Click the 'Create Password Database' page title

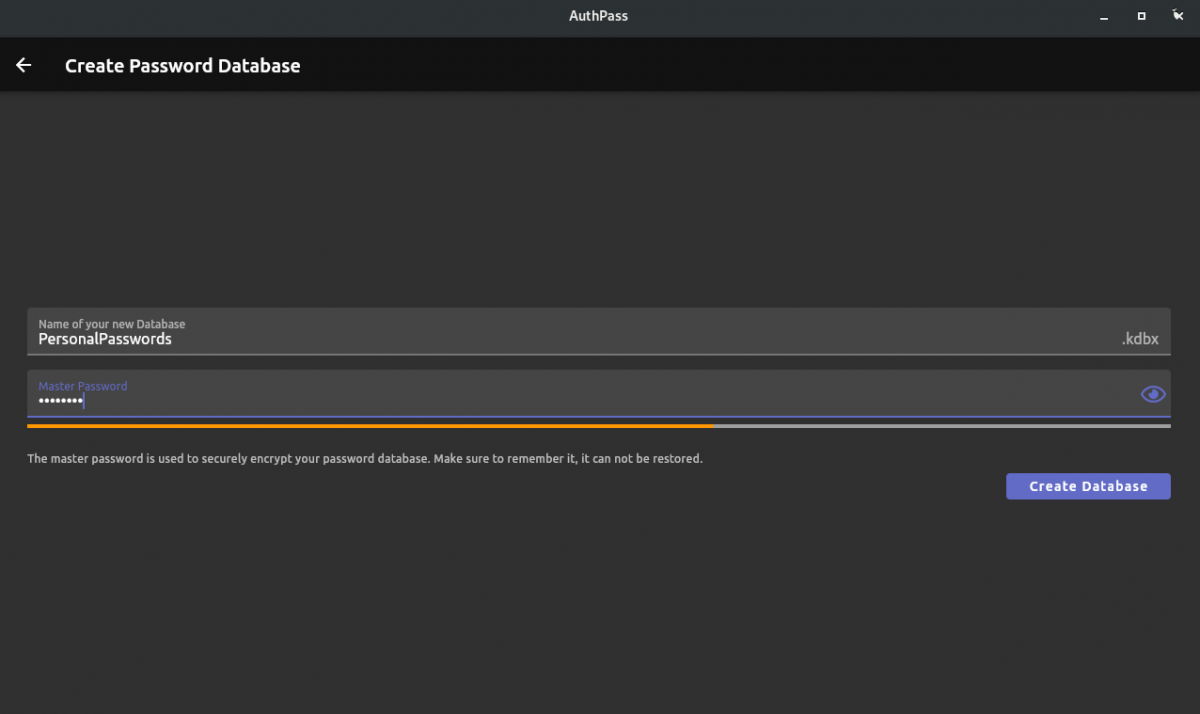(182, 66)
